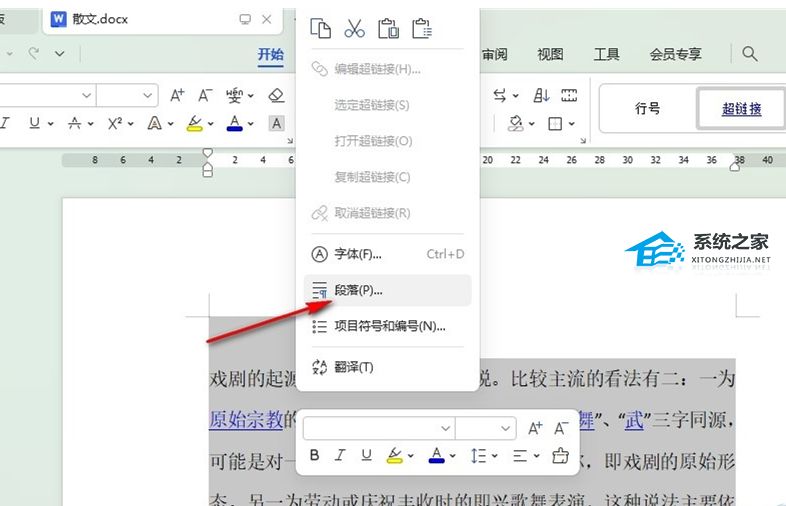Apply highlight color from mini toolbar

395,455
